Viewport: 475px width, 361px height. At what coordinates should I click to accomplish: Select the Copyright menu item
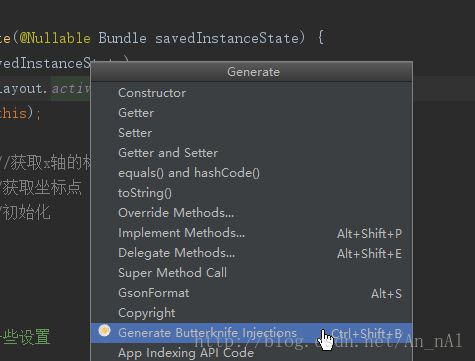(252, 313)
